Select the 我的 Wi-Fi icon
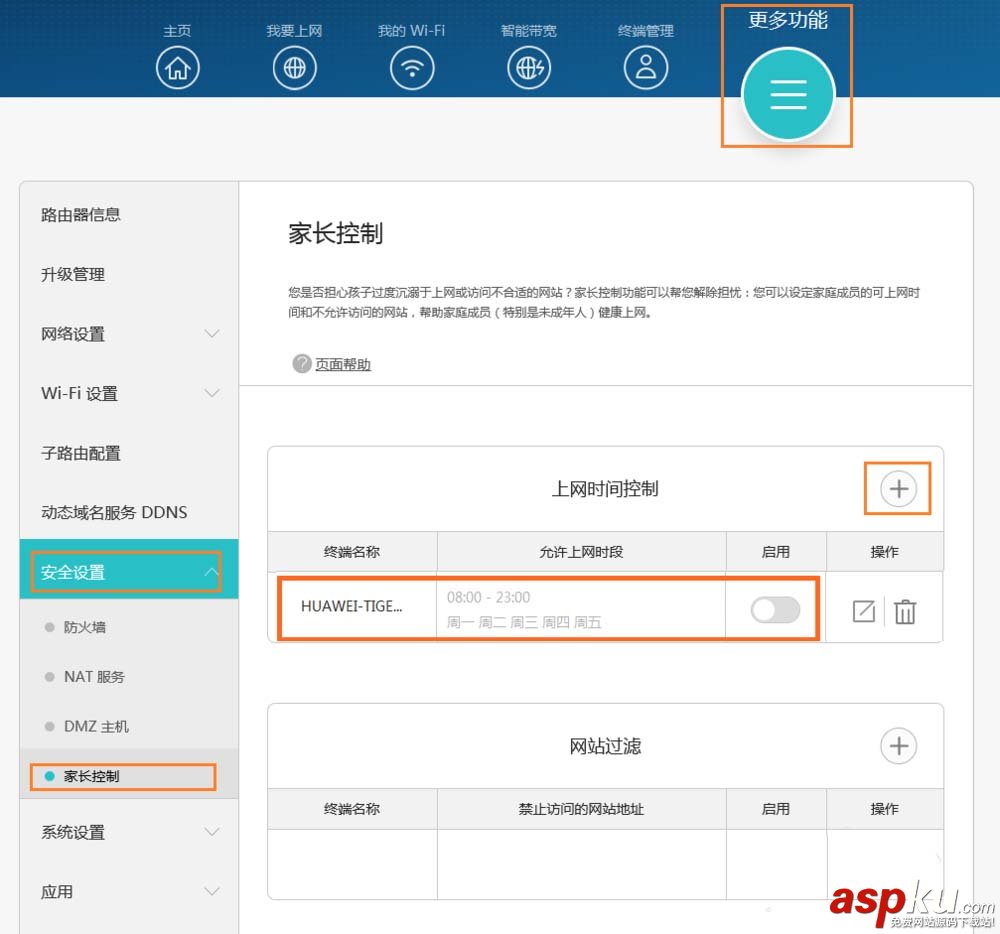Image resolution: width=1000 pixels, height=934 pixels. tap(412, 67)
